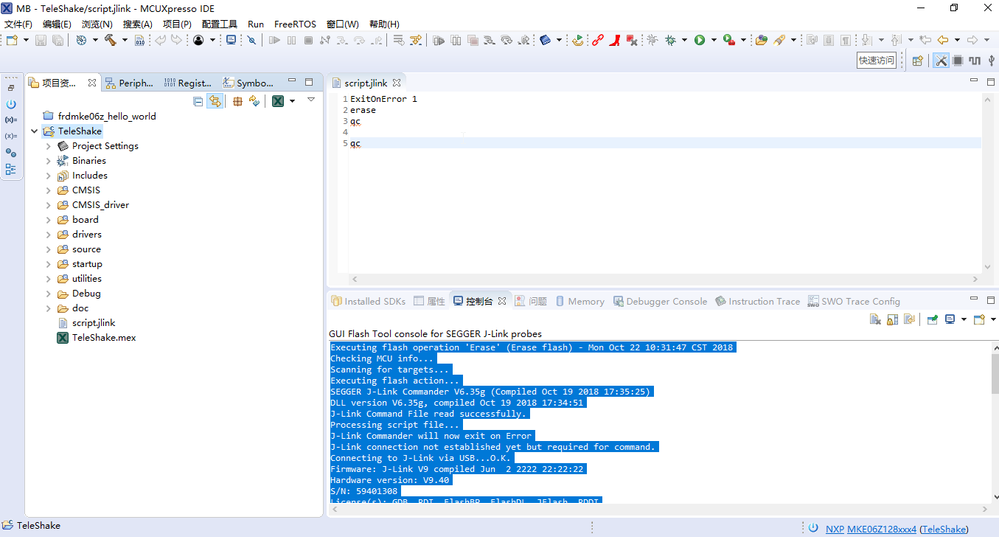Close the 控制台 console tab
The image size is (999, 537).
(x=502, y=301)
